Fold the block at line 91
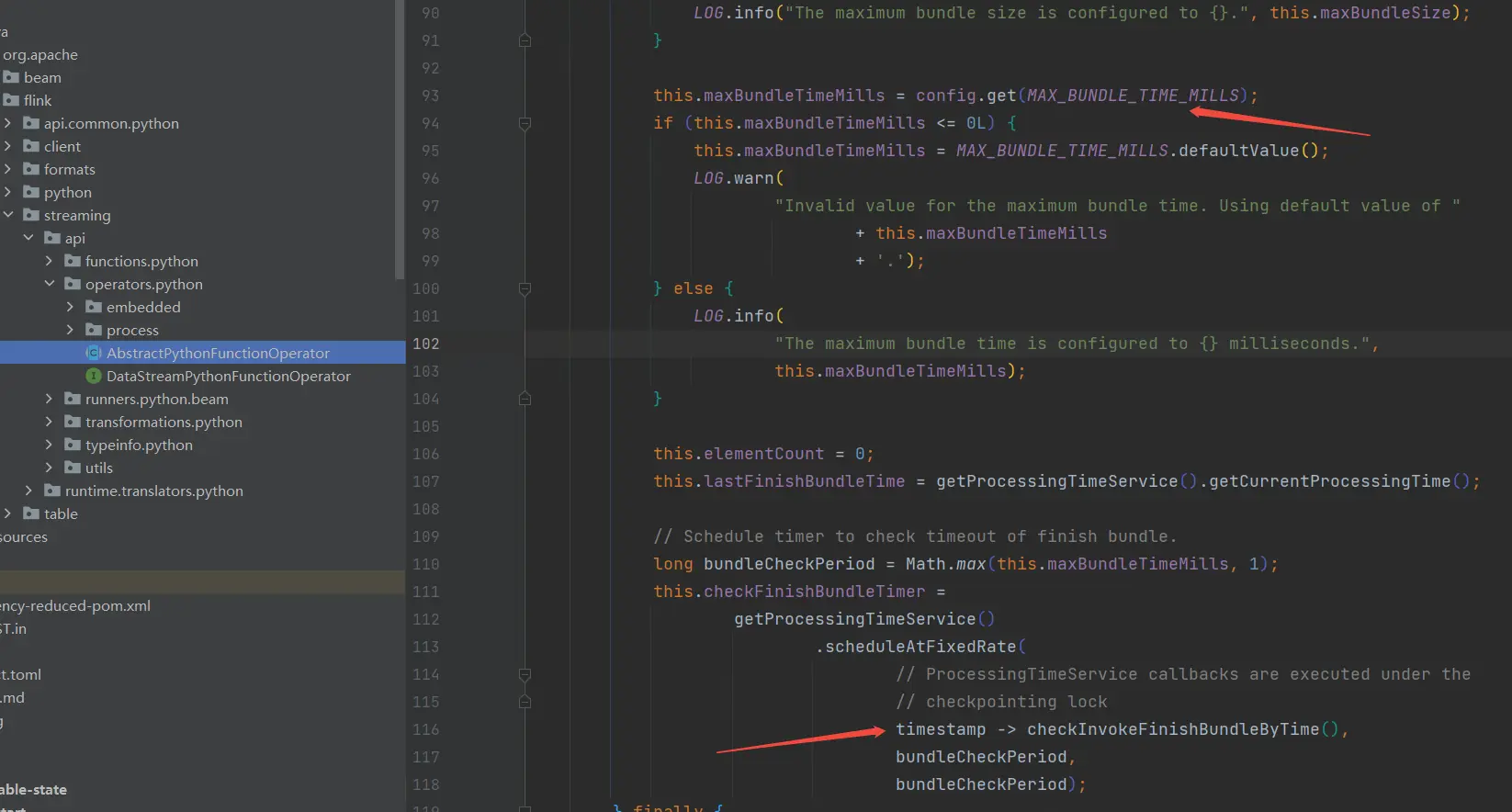 525,40
